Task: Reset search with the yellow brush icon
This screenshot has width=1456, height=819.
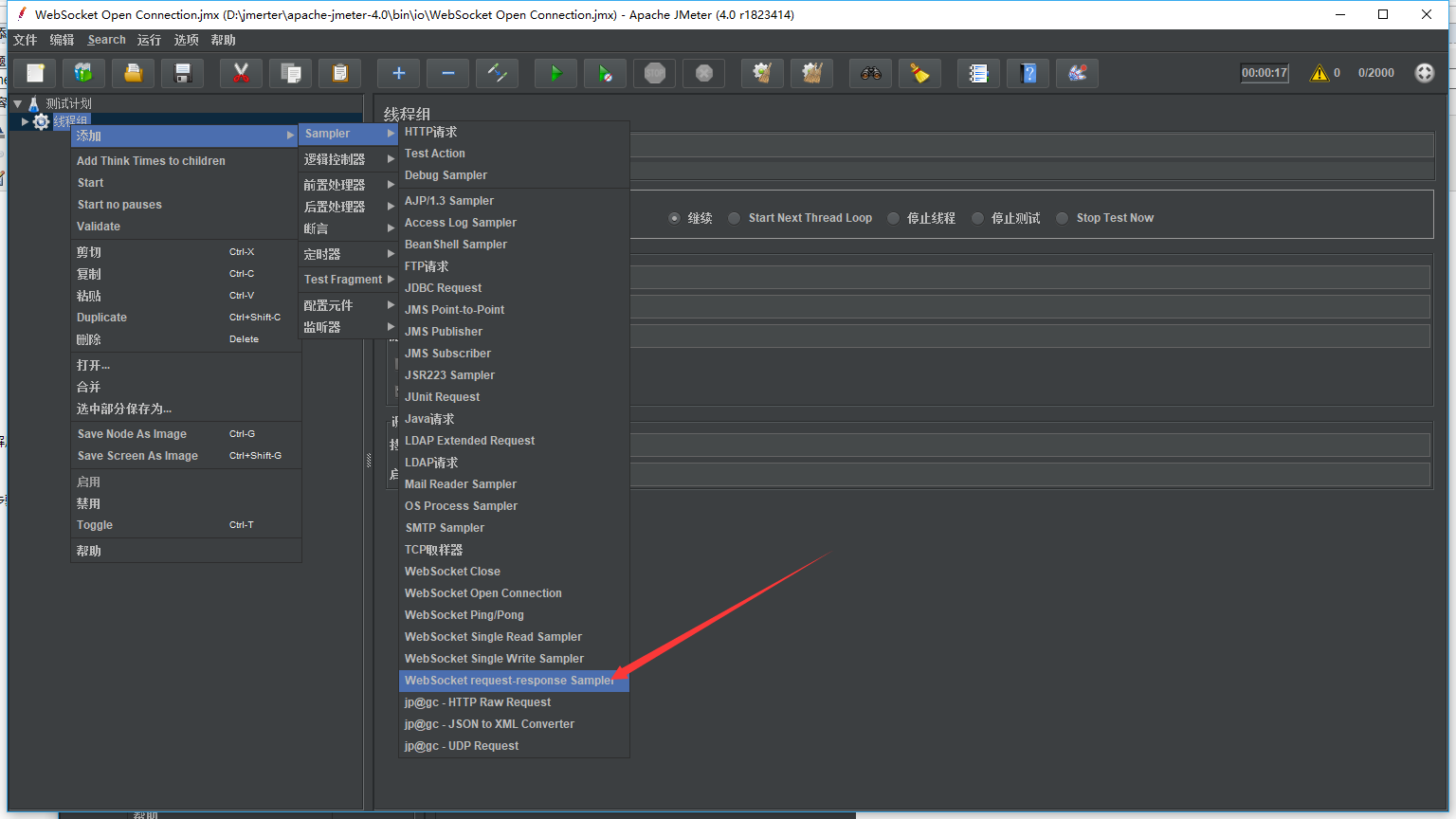Action: 919,73
